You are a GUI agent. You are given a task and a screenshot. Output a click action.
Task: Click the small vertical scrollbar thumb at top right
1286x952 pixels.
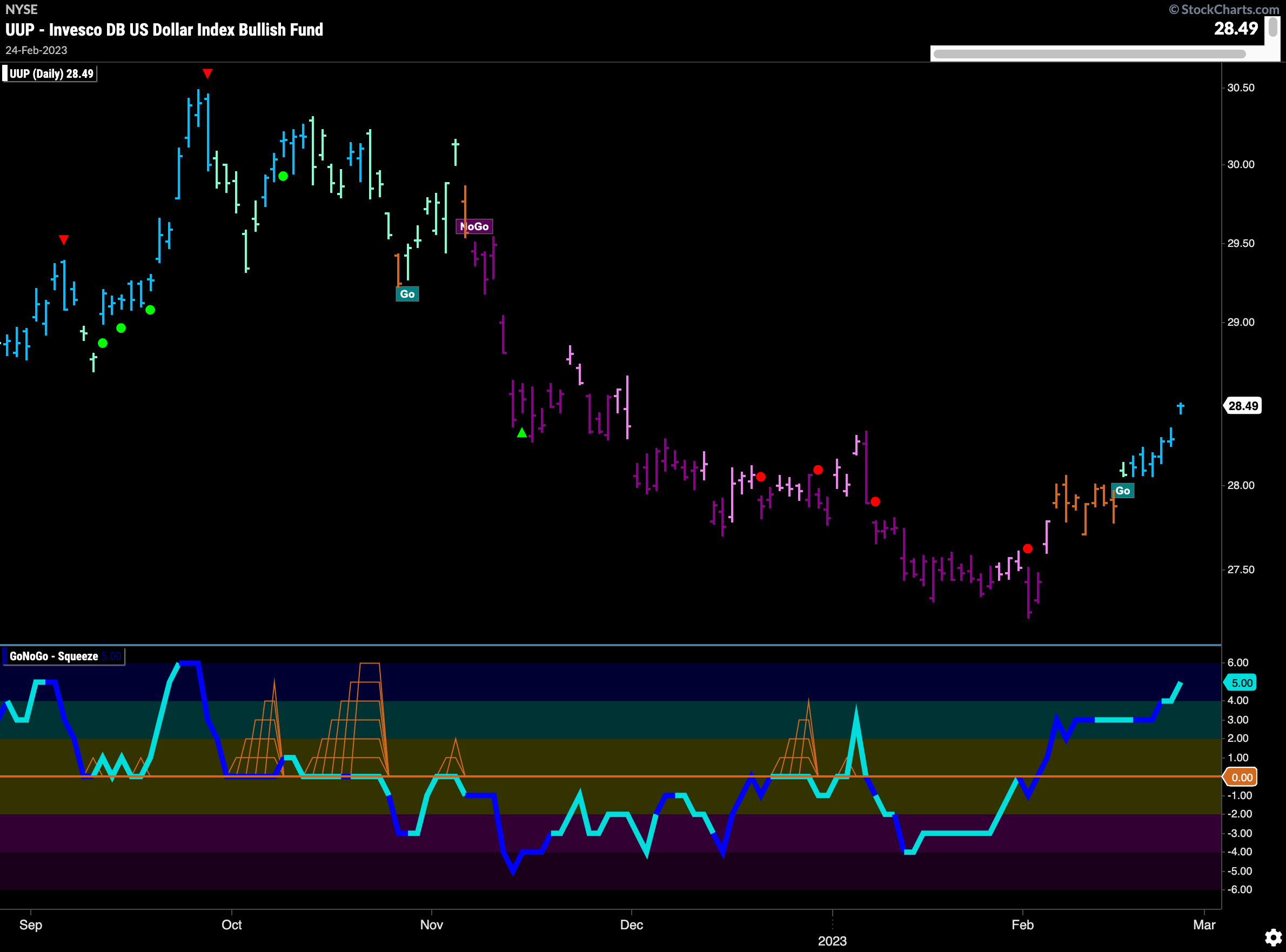pos(1272,27)
